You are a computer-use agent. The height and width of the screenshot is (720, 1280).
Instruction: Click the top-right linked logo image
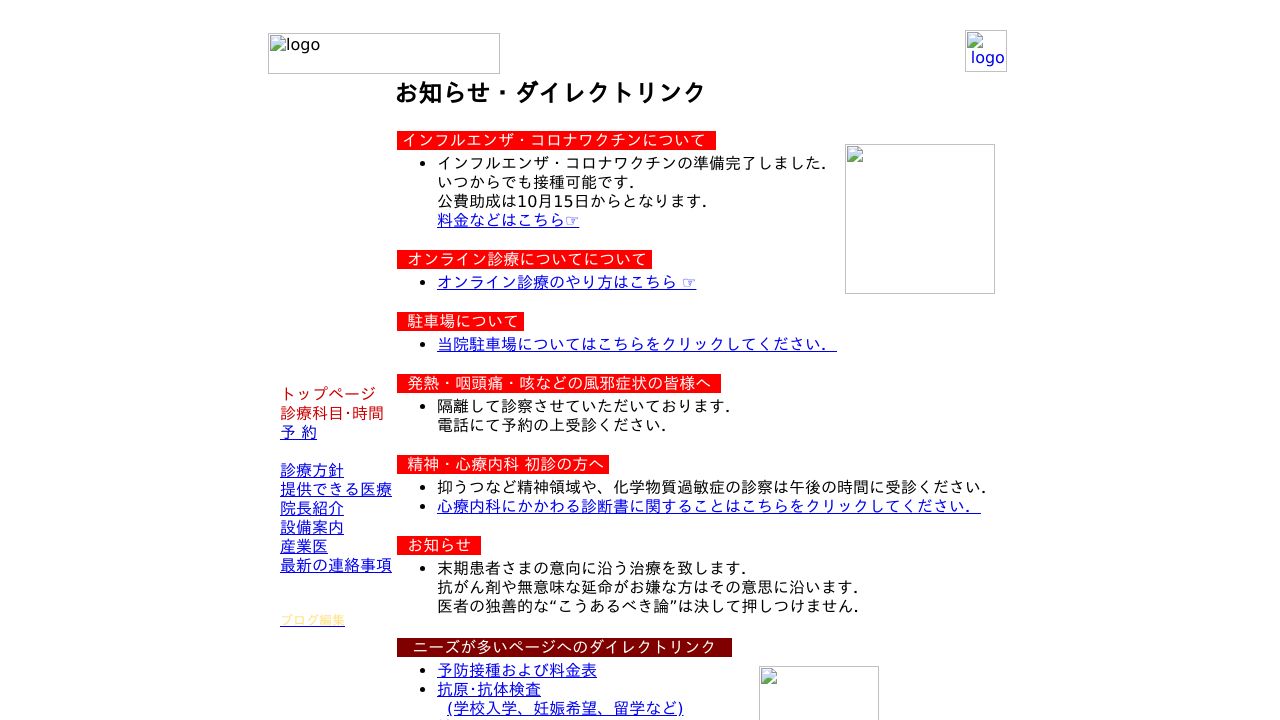click(985, 51)
